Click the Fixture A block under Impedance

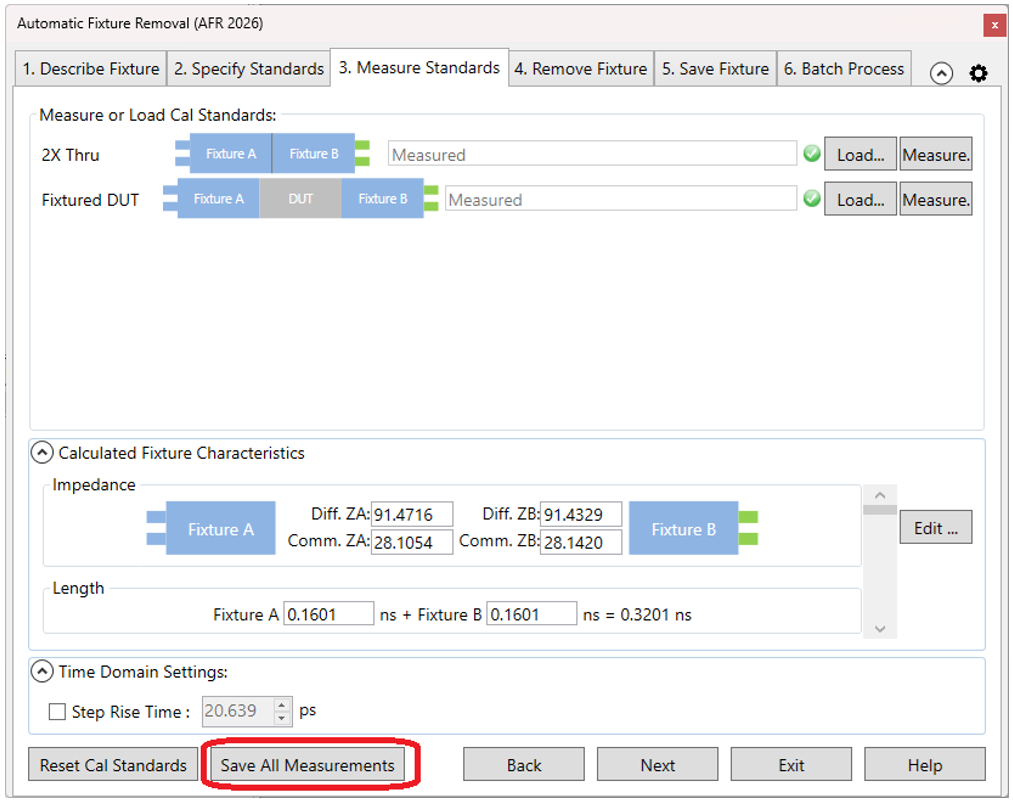[x=220, y=529]
